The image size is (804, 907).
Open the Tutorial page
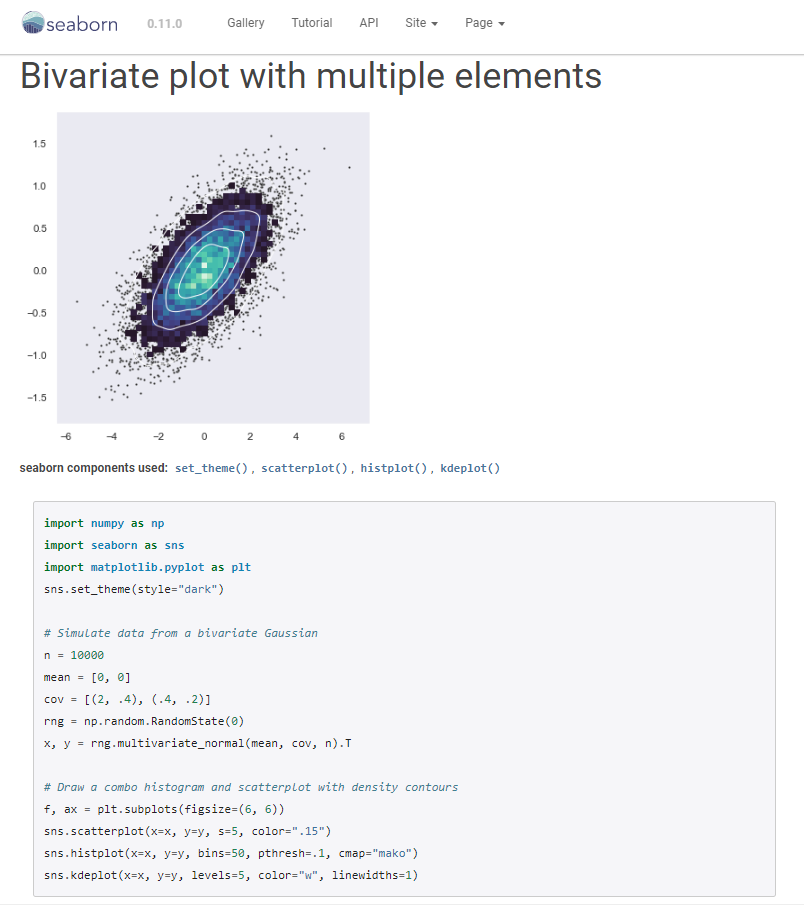[312, 23]
